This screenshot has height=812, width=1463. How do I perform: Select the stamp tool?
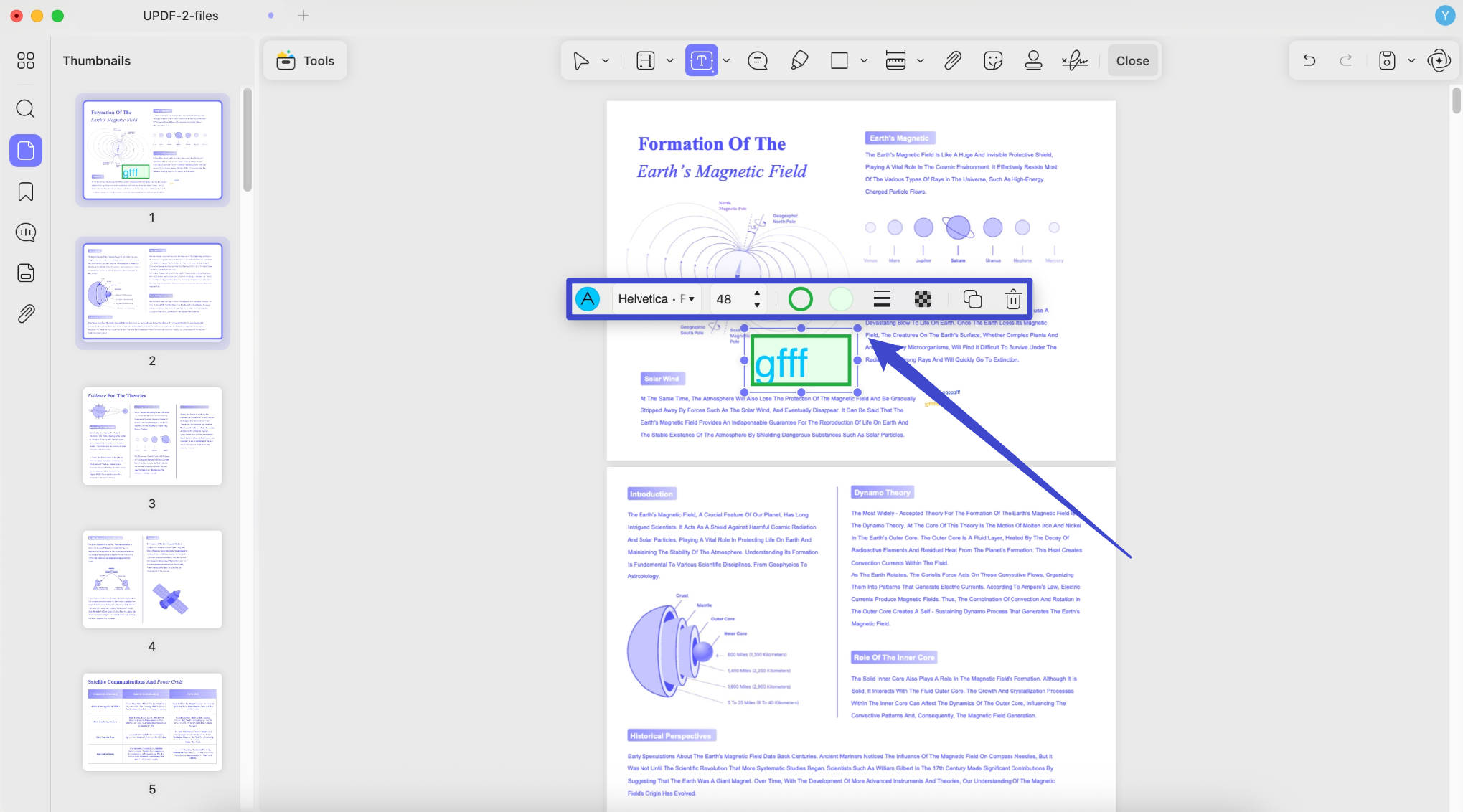coord(1033,61)
